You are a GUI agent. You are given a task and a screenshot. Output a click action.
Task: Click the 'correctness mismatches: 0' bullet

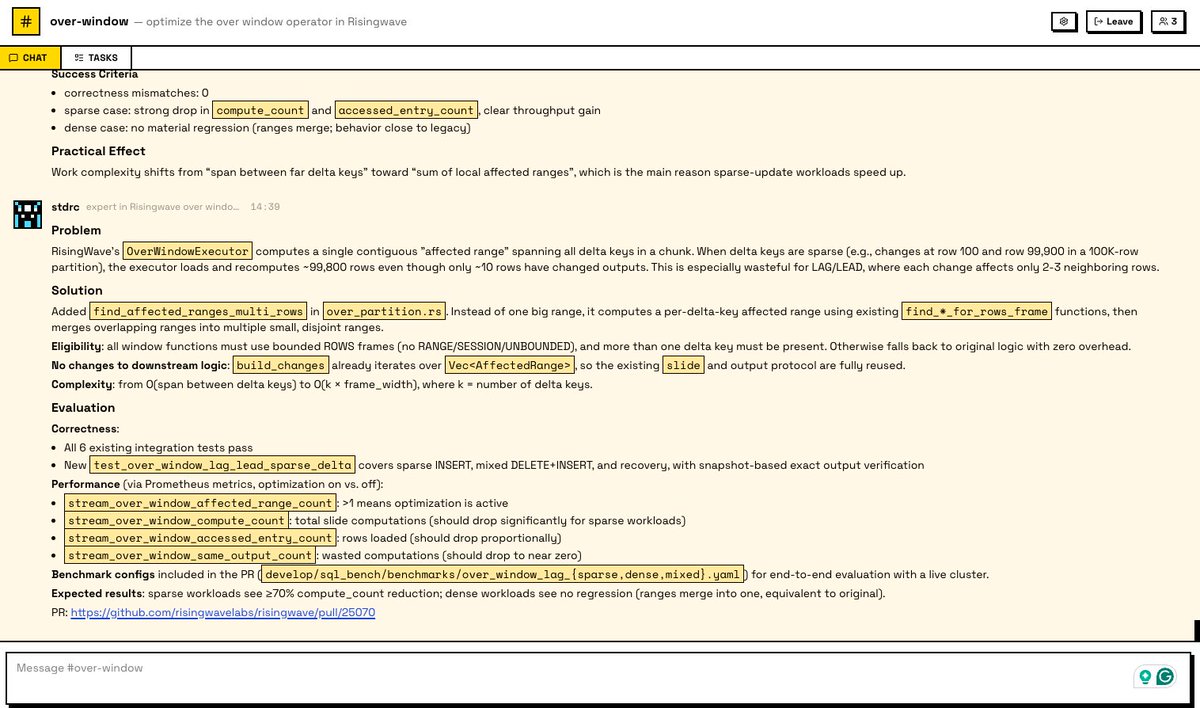(x=136, y=93)
